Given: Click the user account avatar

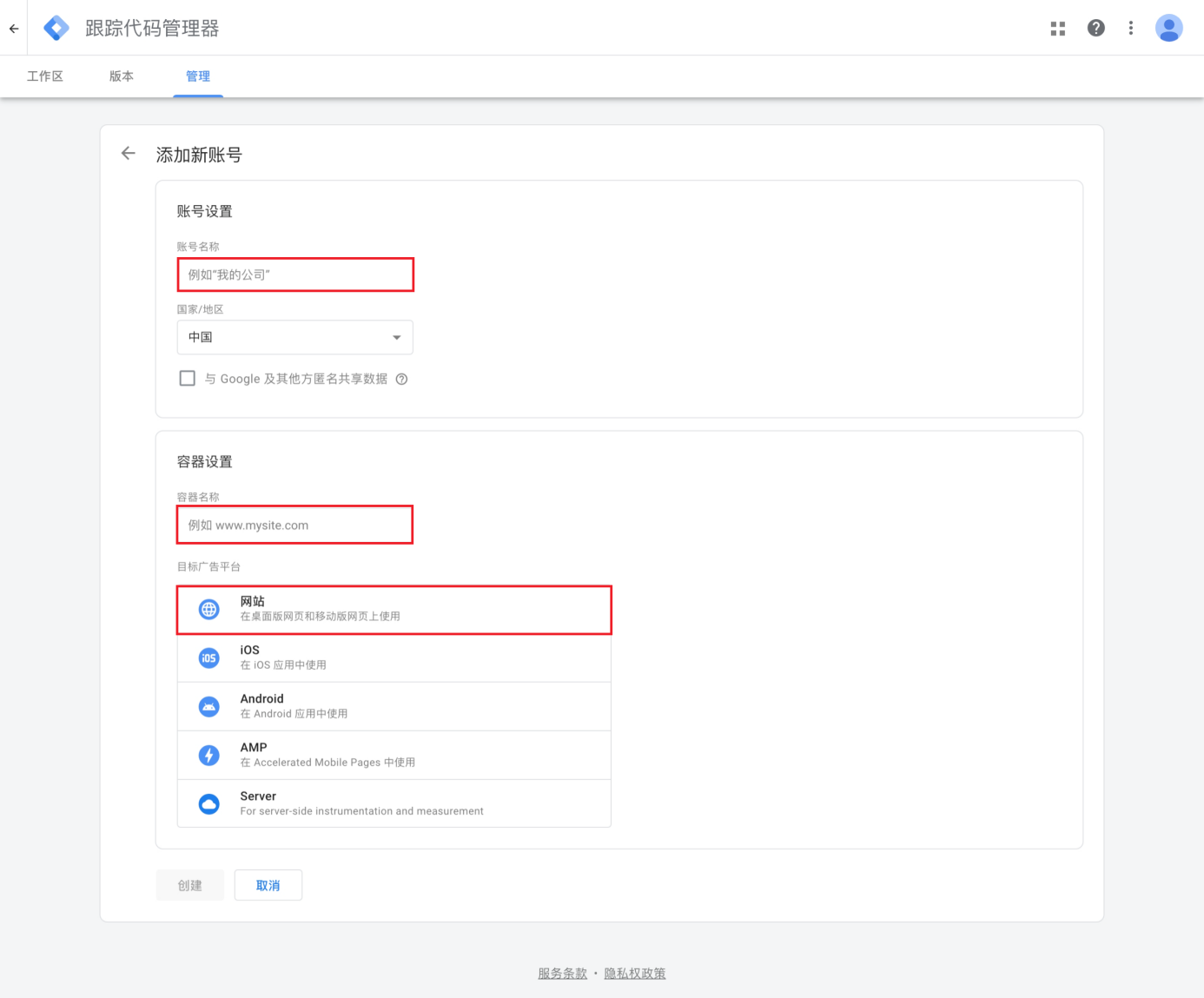Looking at the screenshot, I should [1168, 29].
